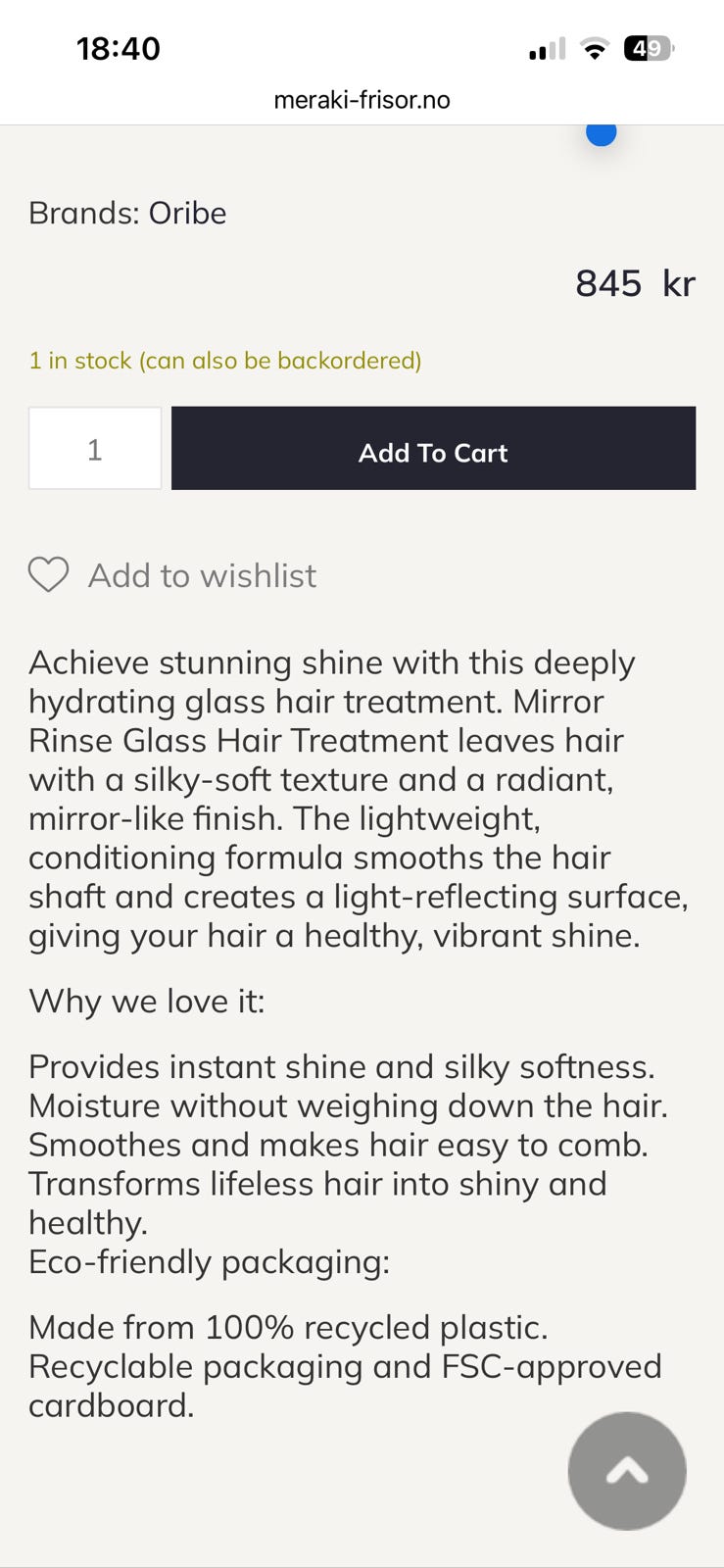The image size is (724, 1568).
Task: Tap the 18:40 clock in status bar
Action: click(x=119, y=49)
